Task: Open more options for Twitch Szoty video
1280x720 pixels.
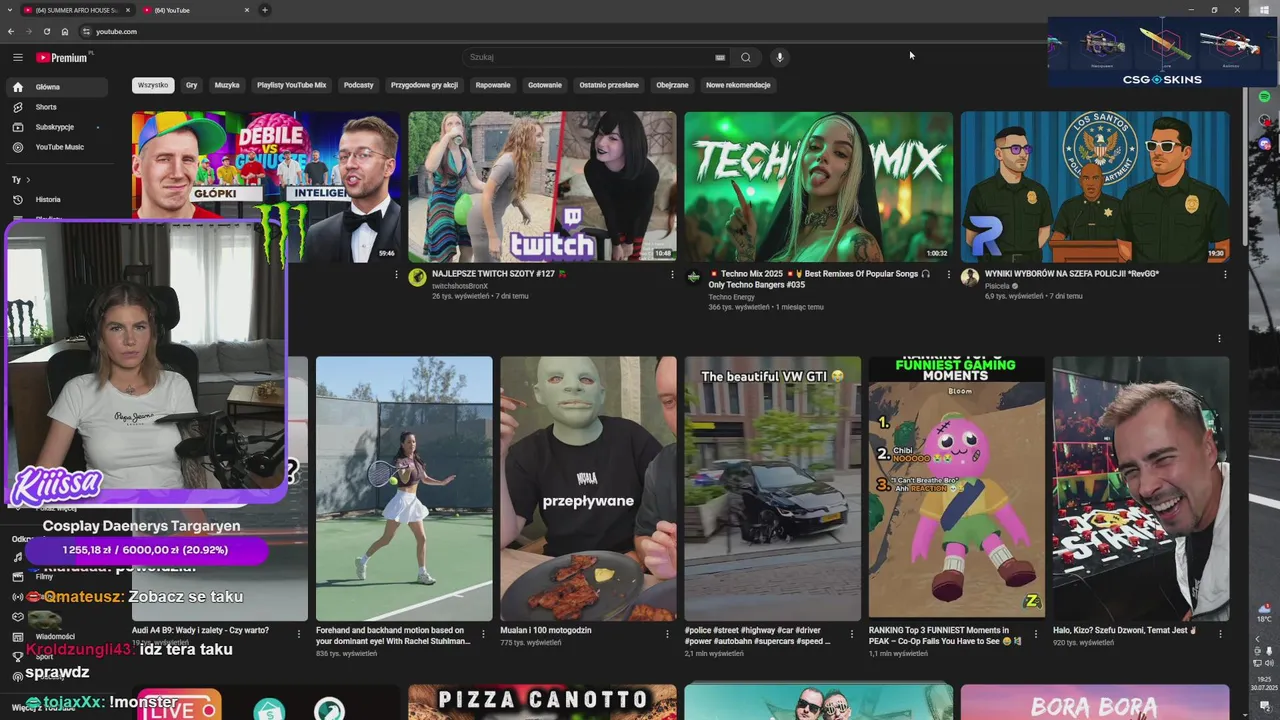Action: coord(672,274)
